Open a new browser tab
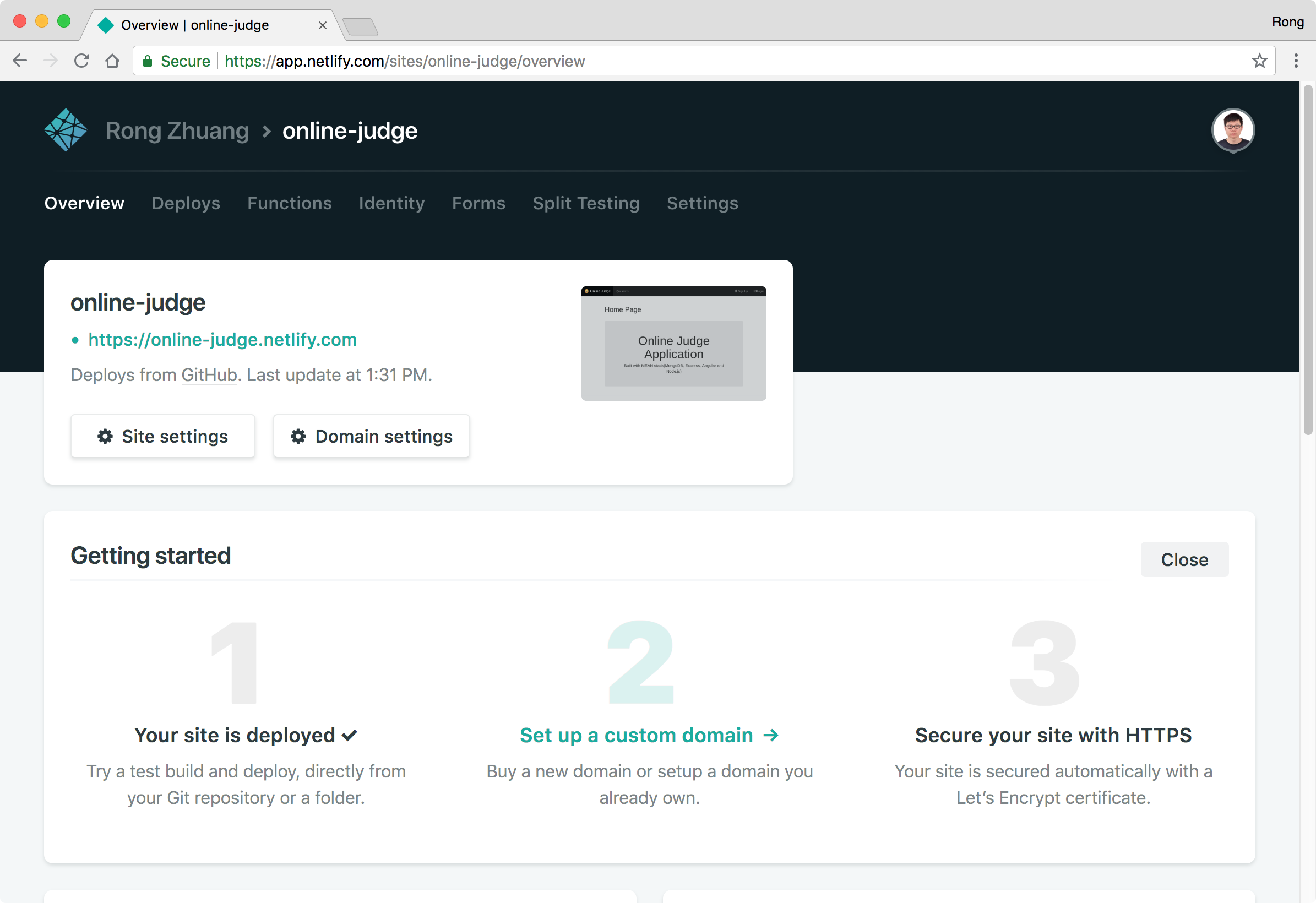 [360, 26]
